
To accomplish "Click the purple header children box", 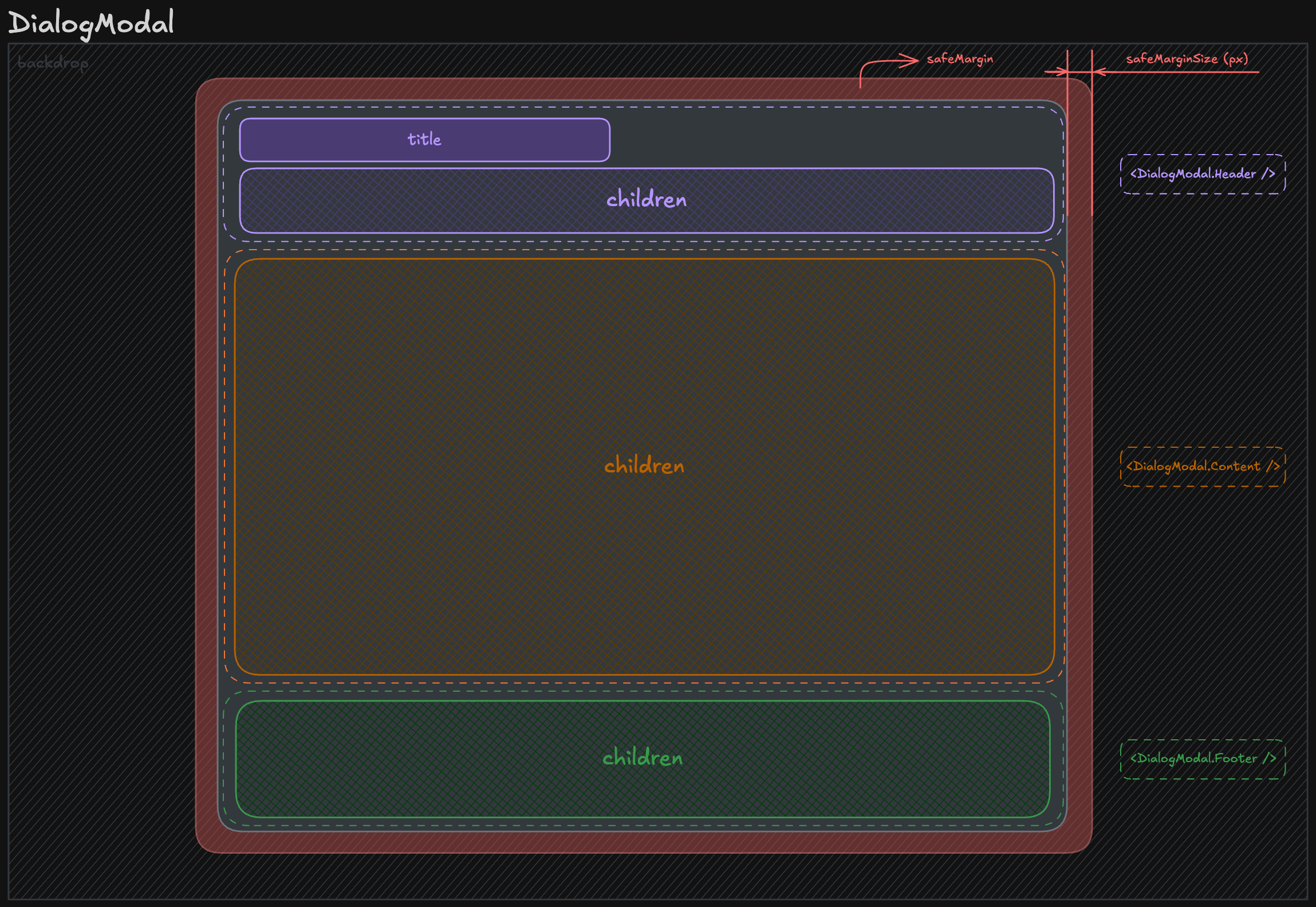I will point(647,200).
